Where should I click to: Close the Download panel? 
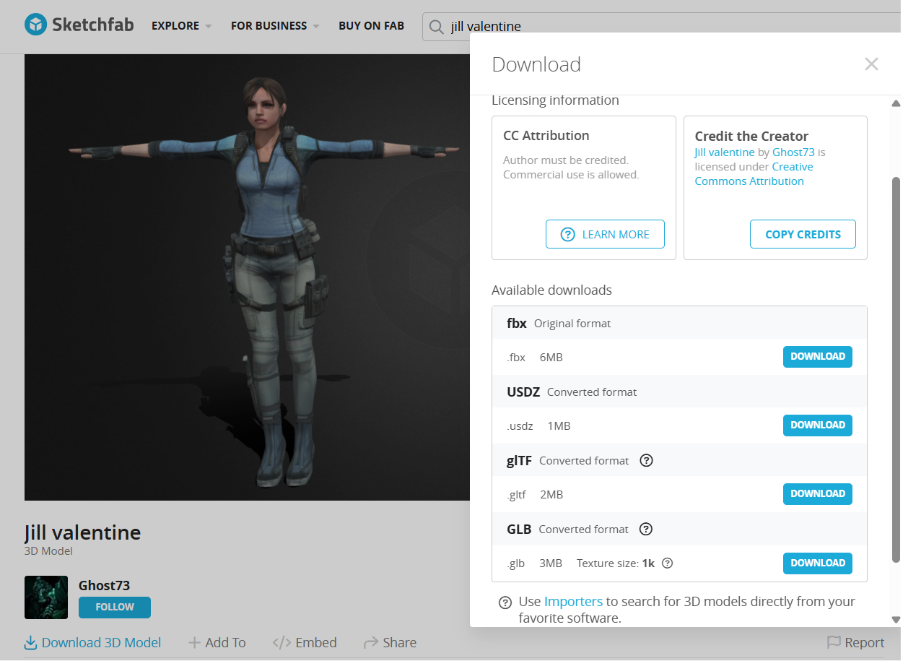point(871,64)
